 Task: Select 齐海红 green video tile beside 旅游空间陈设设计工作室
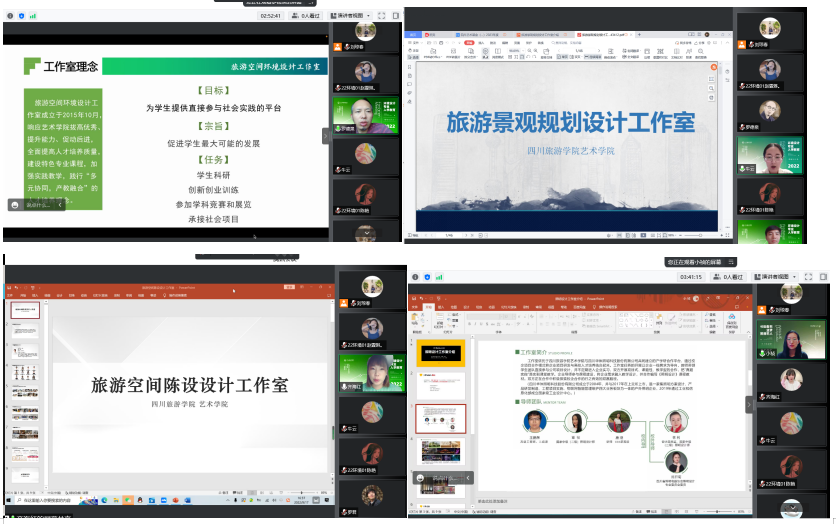[x=372, y=374]
